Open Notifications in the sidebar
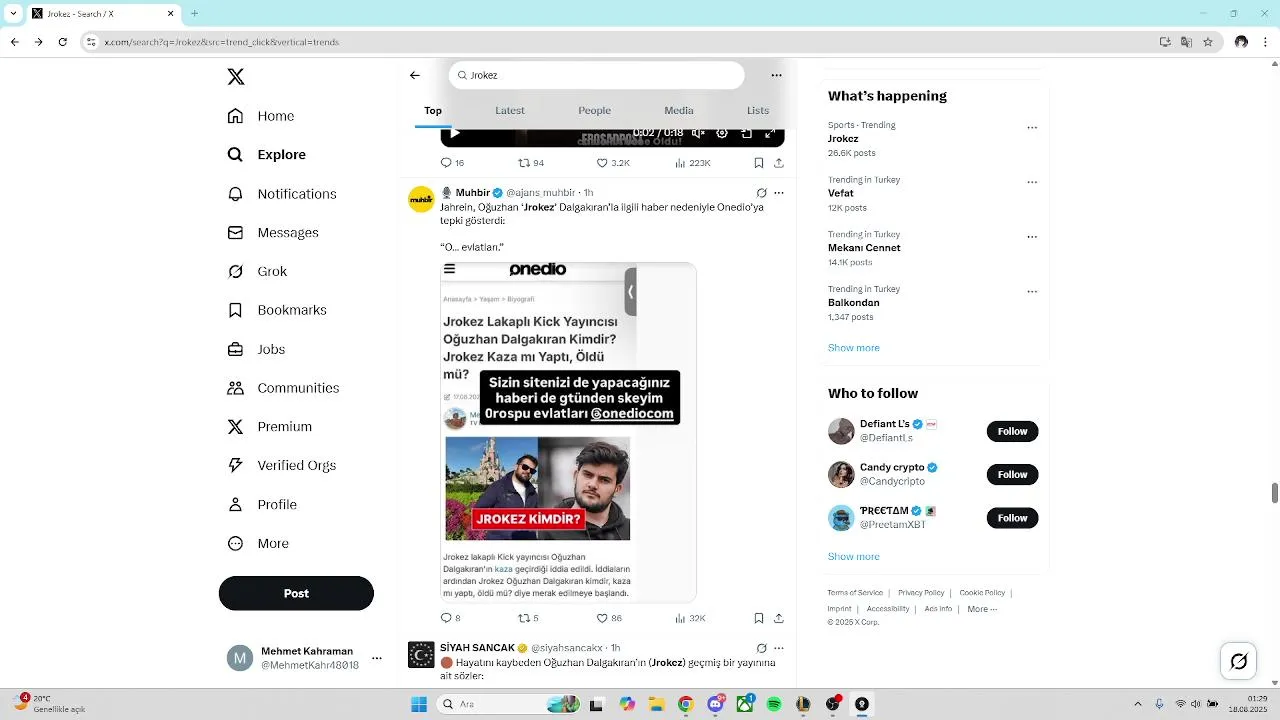This screenshot has width=1280, height=720. [x=282, y=194]
